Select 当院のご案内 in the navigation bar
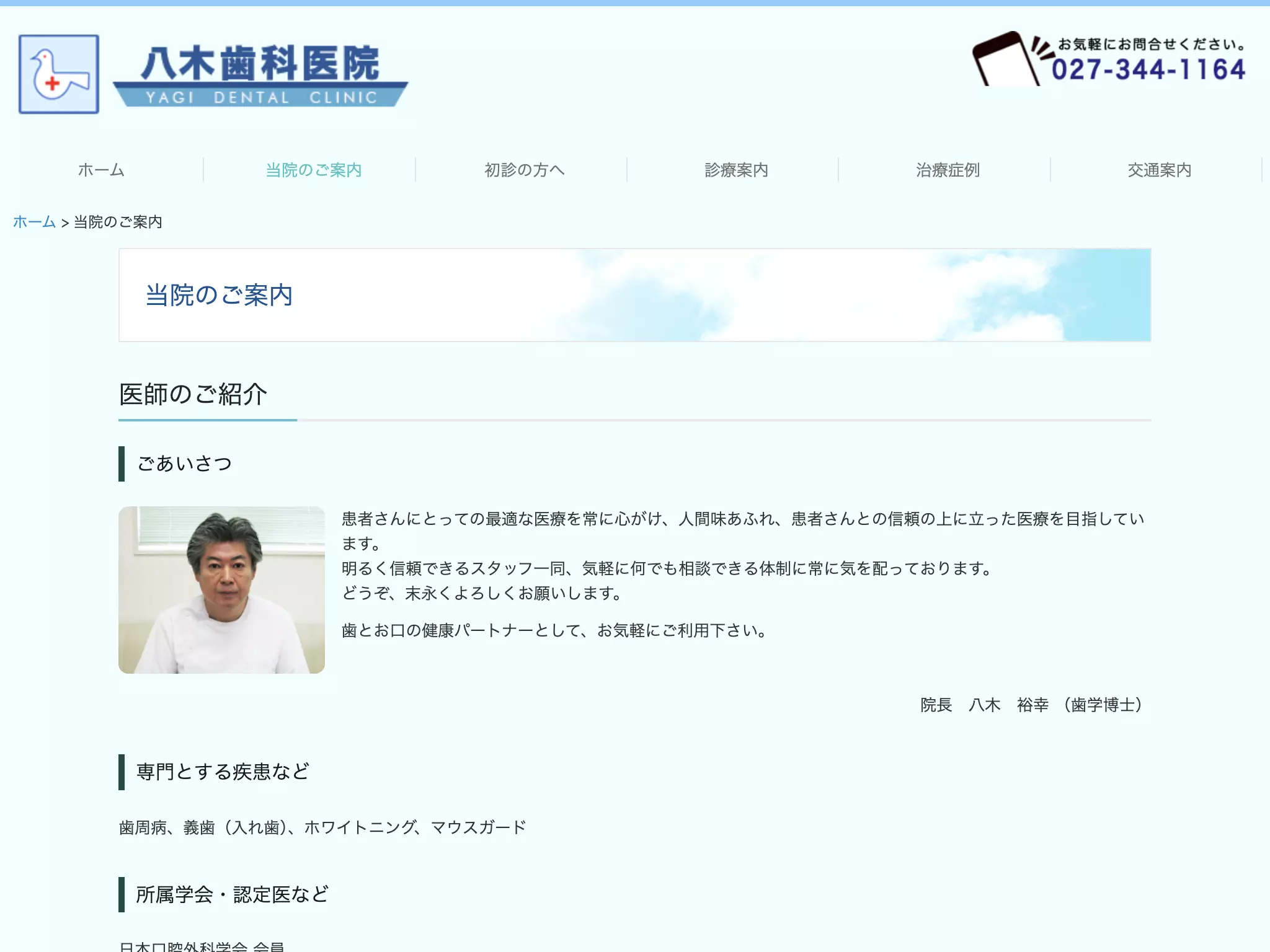The height and width of the screenshot is (952, 1270). 314,170
